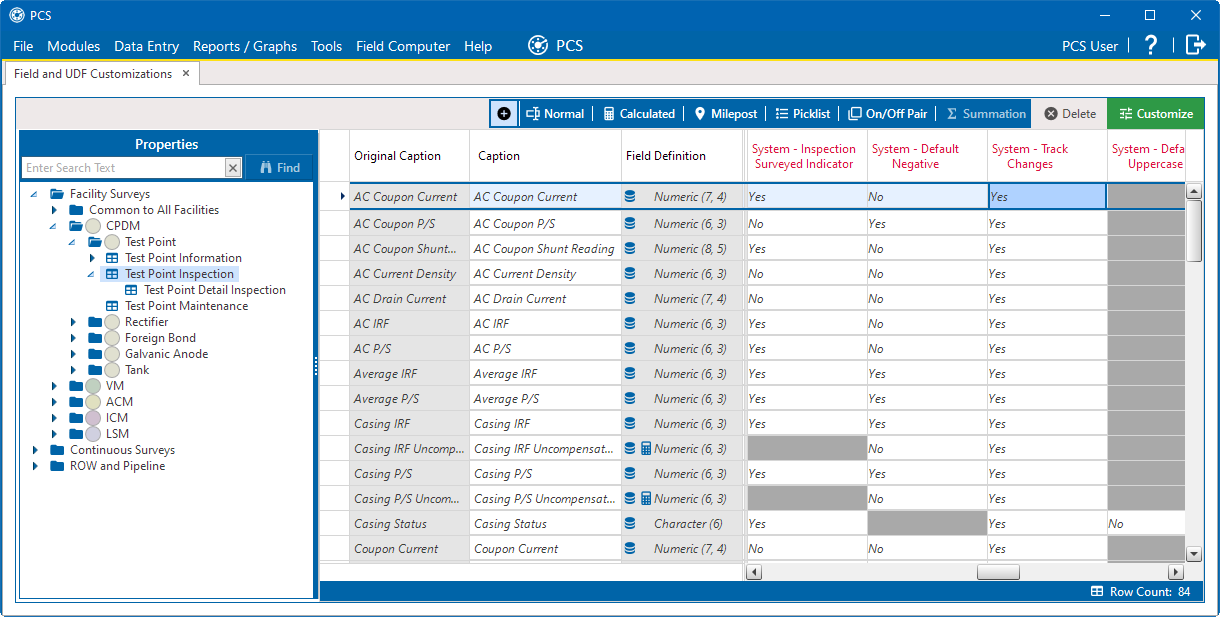The image size is (1220, 617).
Task: Open the Data Entry menu
Action: coord(147,46)
